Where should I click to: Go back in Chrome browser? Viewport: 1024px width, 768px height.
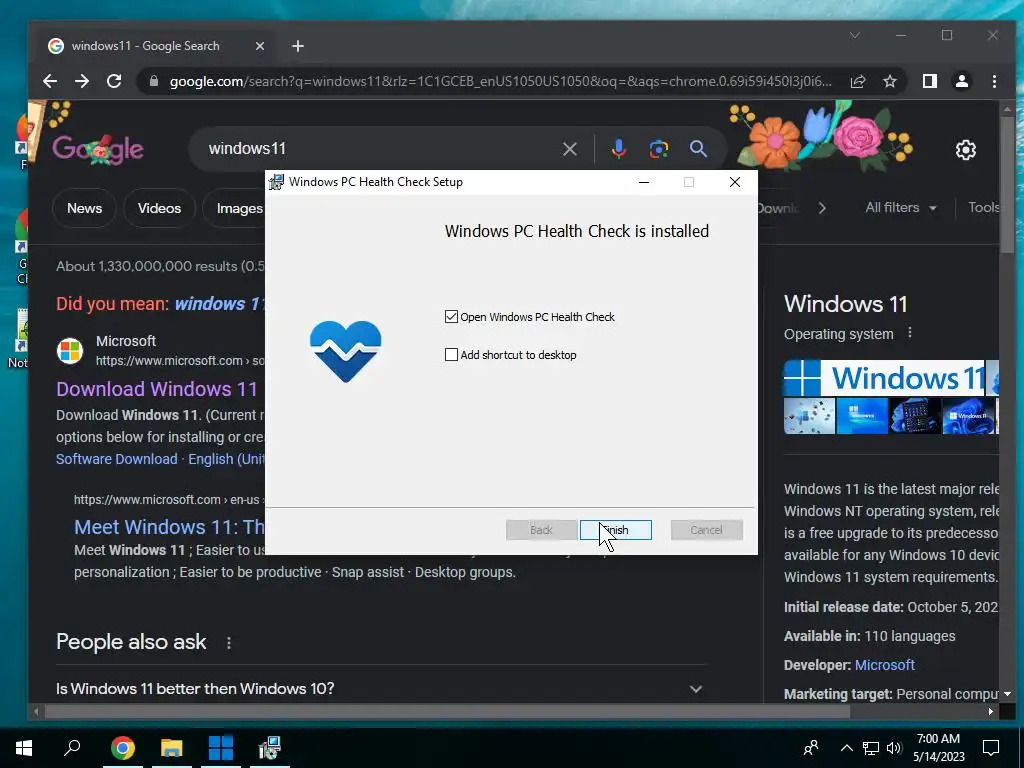pos(50,81)
